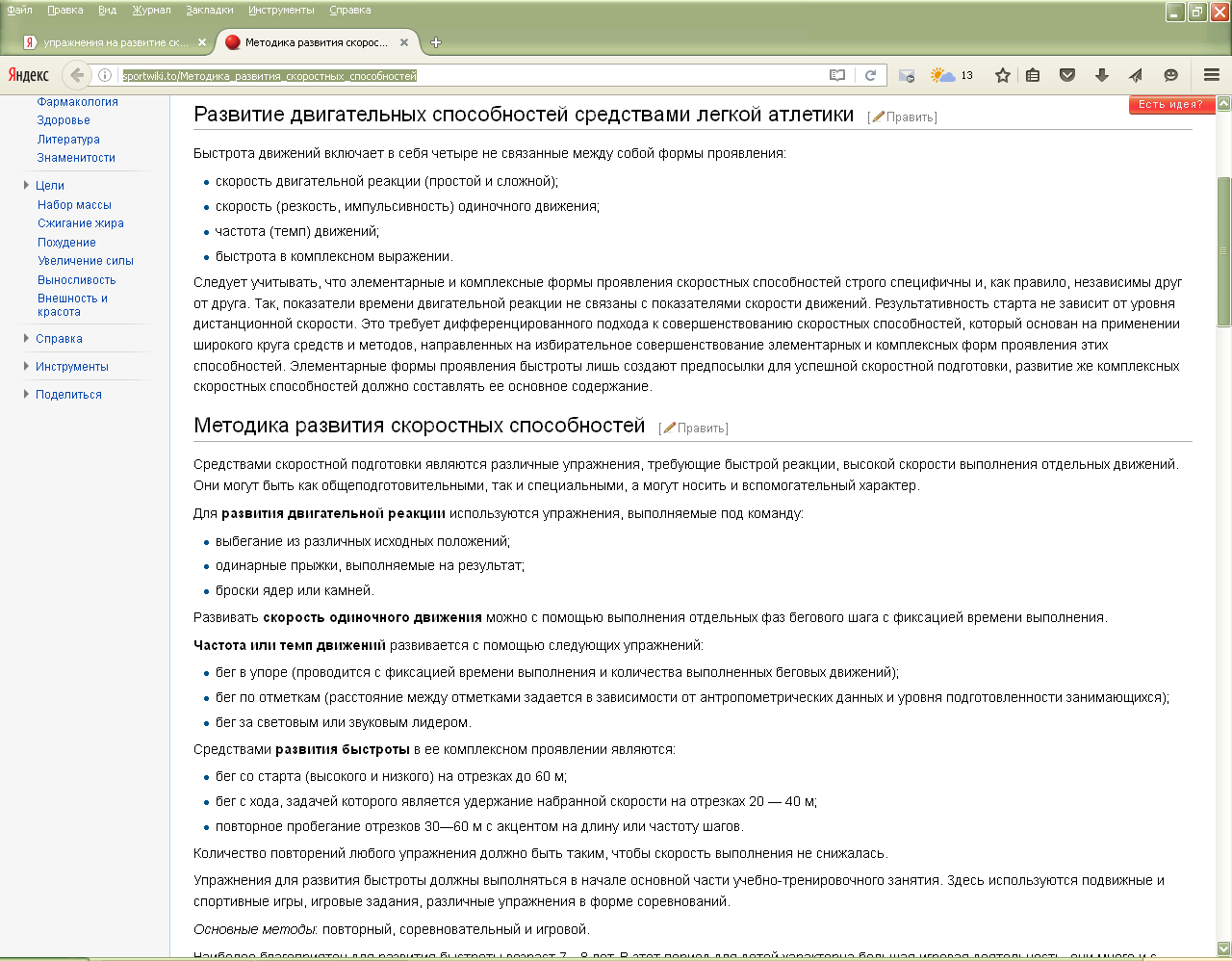The image size is (1232, 961).
Task: Open the Инструменты menu
Action: [x=281, y=10]
